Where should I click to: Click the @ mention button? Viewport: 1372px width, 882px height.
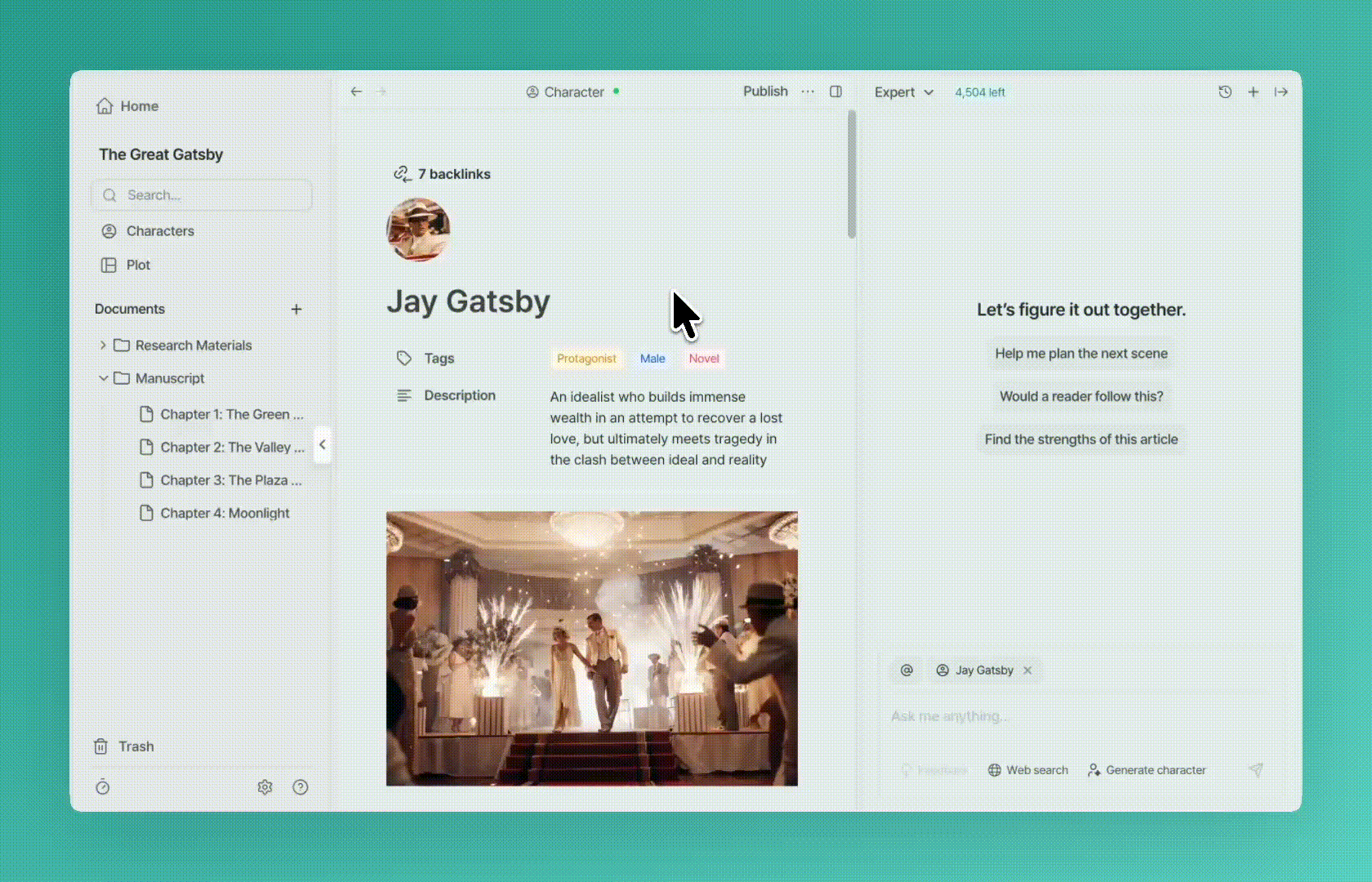[x=906, y=670]
